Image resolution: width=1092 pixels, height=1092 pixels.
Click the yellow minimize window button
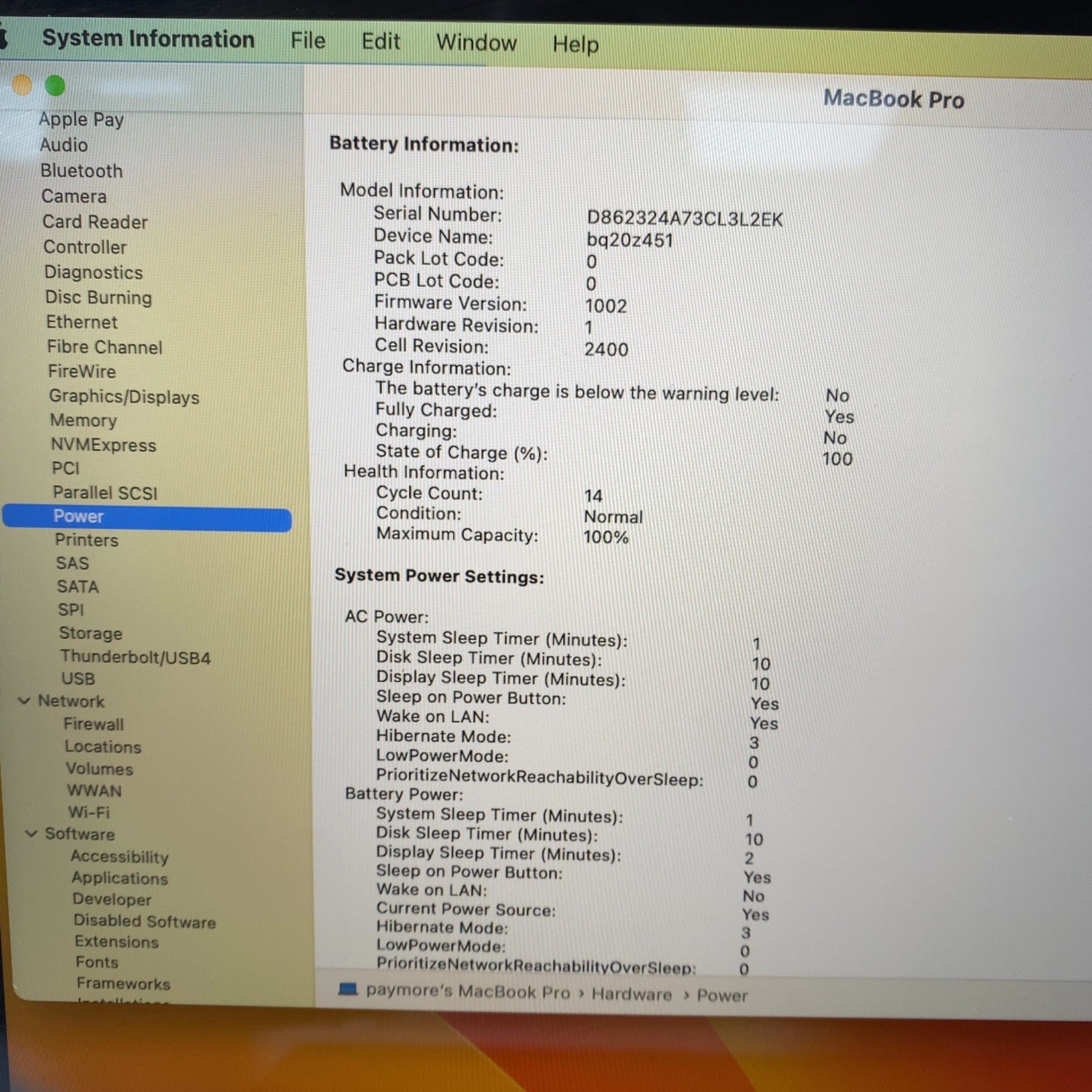coord(22,85)
